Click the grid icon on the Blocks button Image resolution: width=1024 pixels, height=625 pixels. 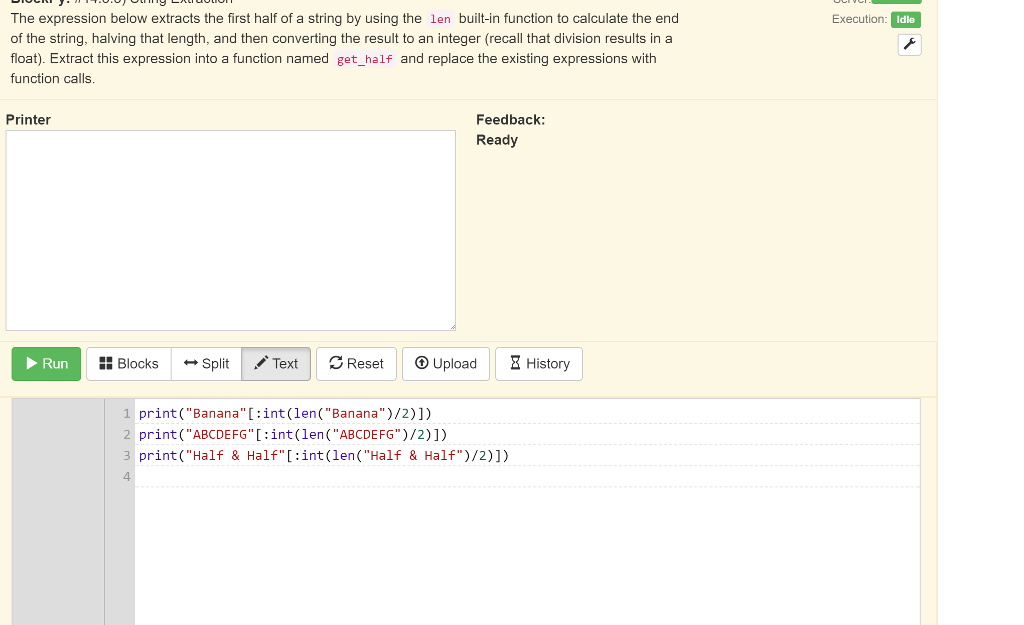104,364
